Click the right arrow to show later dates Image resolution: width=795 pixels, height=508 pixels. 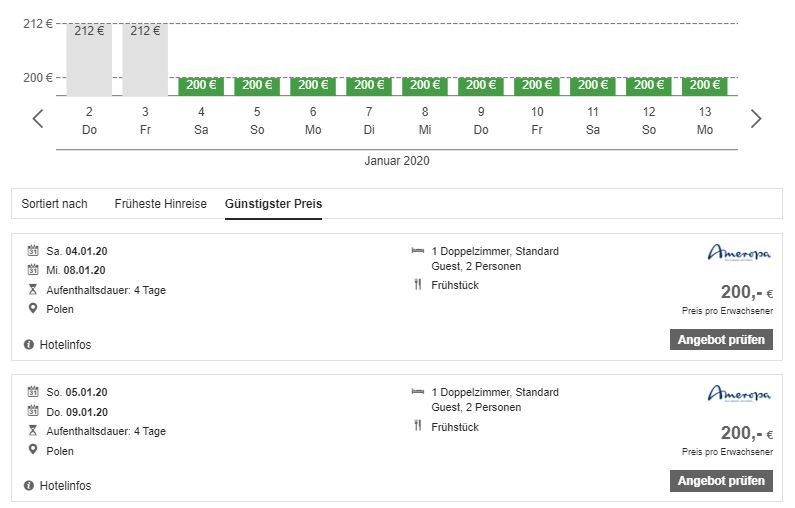pyautogui.click(x=756, y=119)
